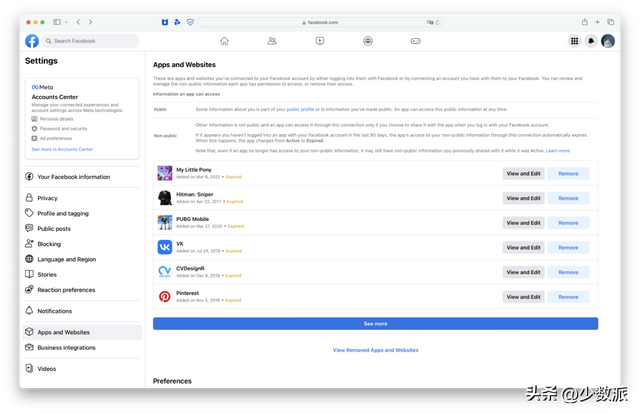Open the Facebook menu grid icon
Screen dimensions: 640x414
(574, 41)
